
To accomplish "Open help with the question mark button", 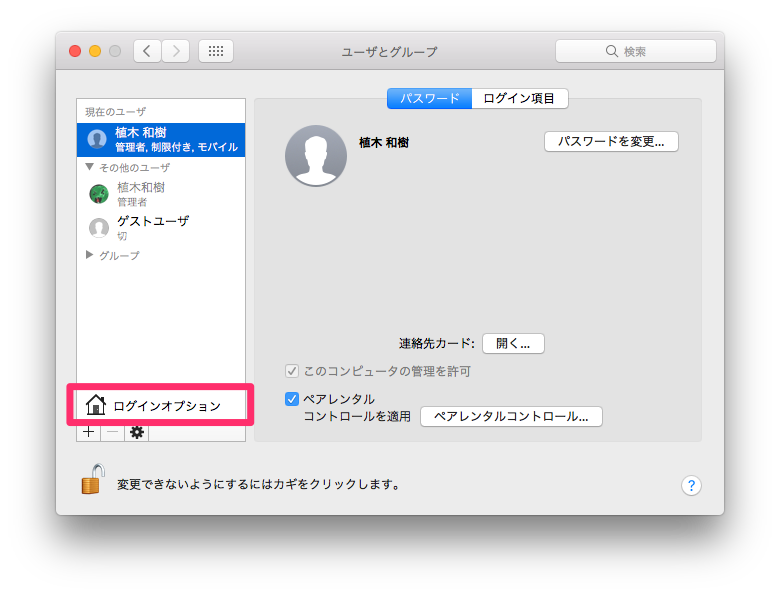I will (x=691, y=485).
